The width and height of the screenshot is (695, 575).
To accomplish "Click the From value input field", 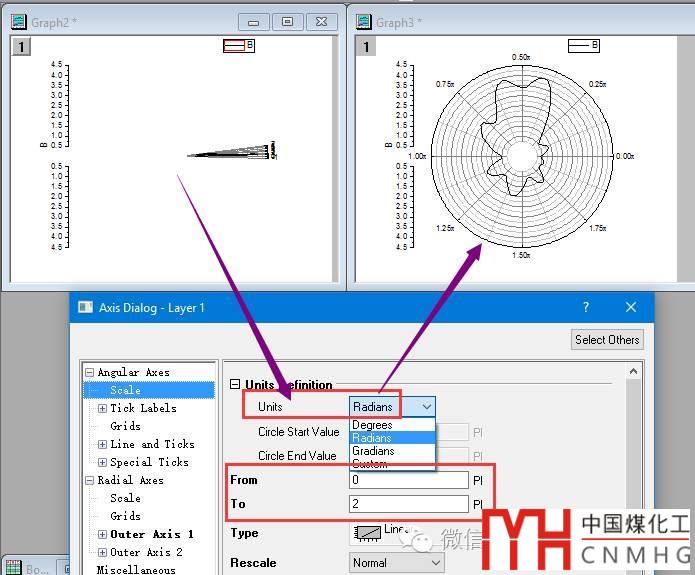I will tap(408, 480).
